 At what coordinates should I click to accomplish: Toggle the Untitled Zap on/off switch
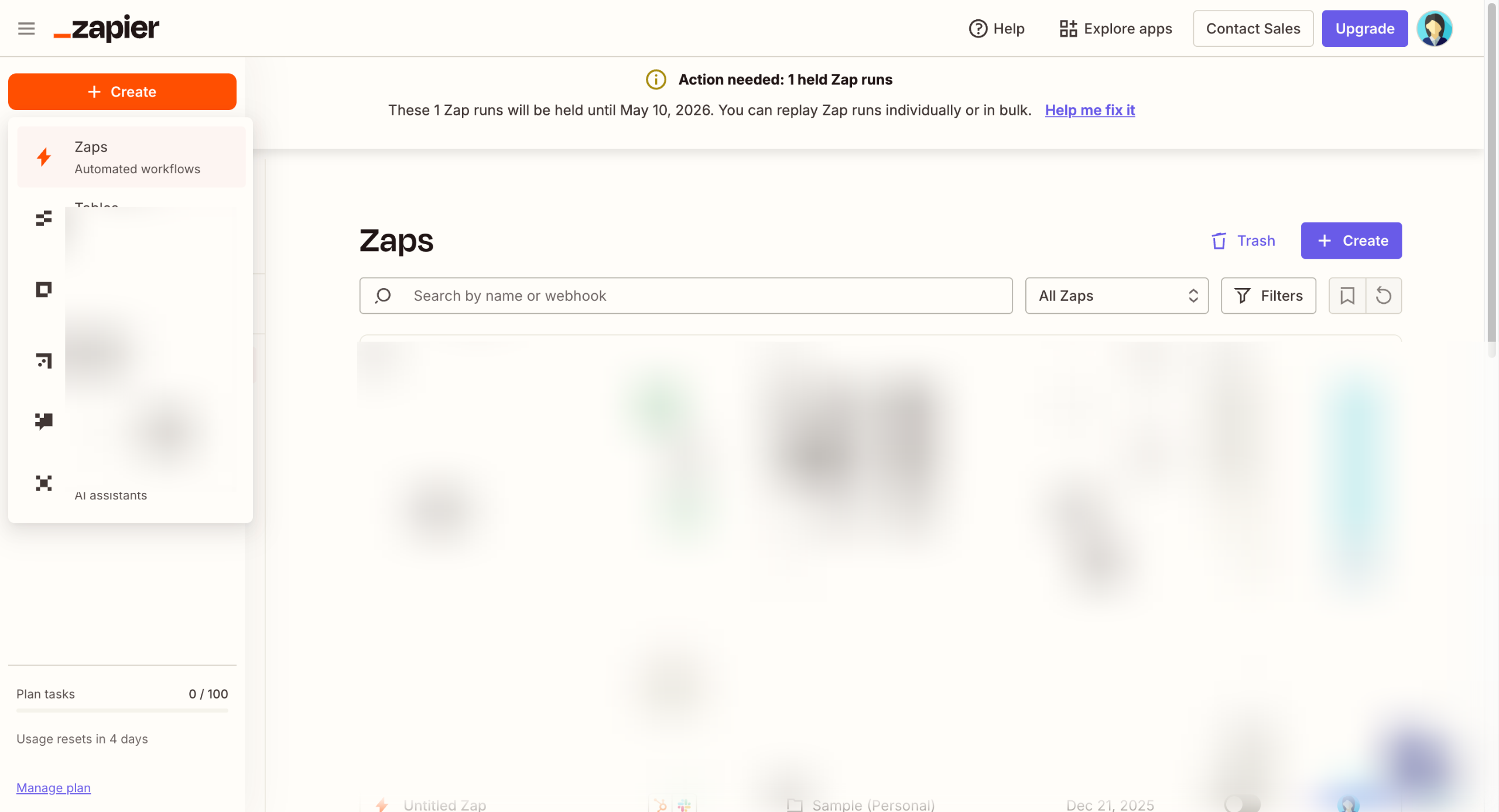(x=1242, y=804)
